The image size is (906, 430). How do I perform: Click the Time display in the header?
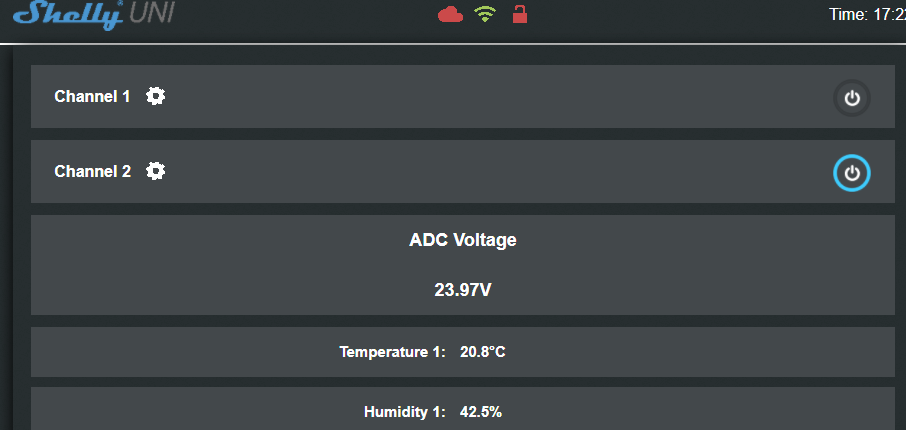pyautogui.click(x=866, y=14)
